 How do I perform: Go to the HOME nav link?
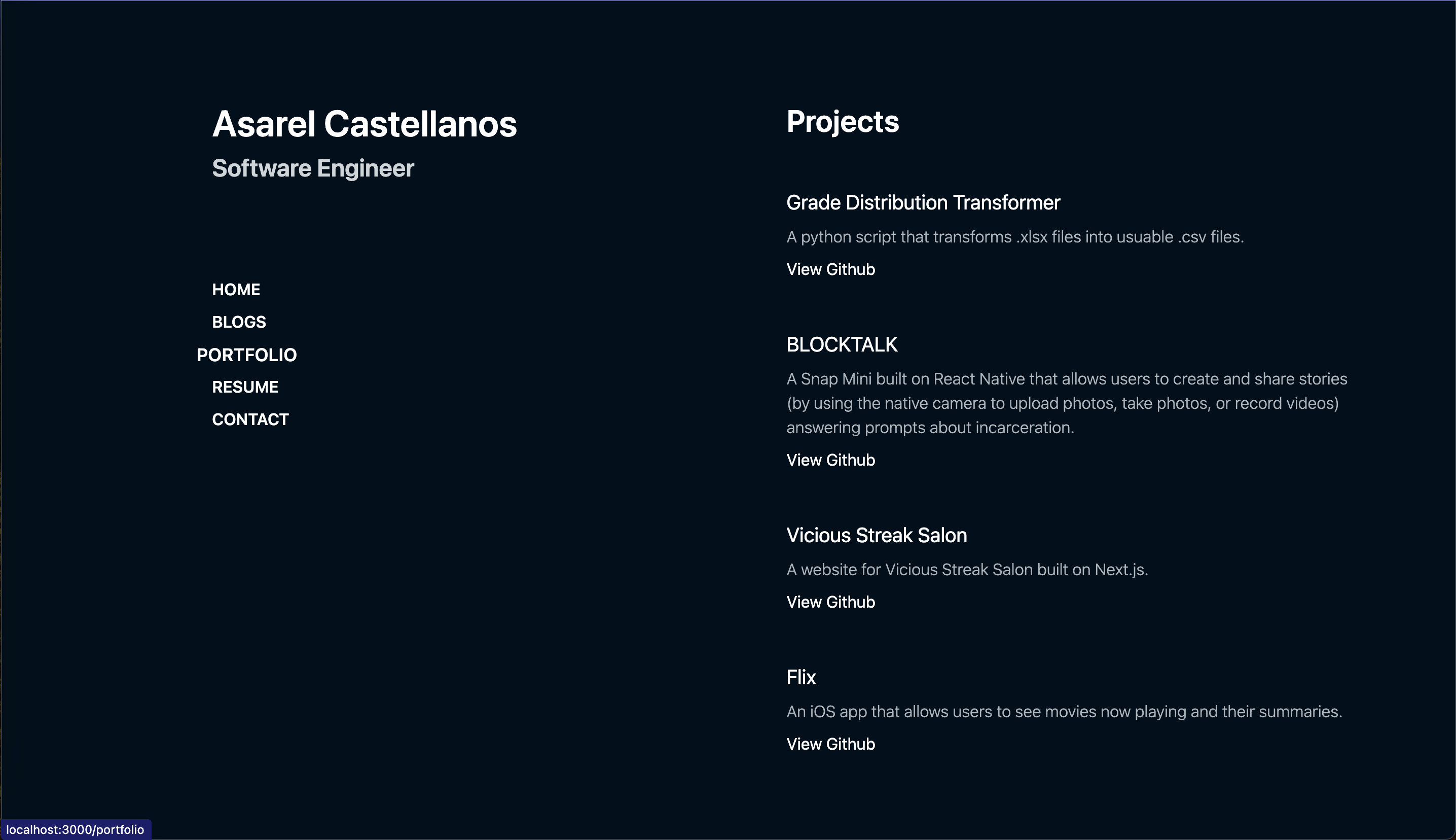pyautogui.click(x=236, y=289)
